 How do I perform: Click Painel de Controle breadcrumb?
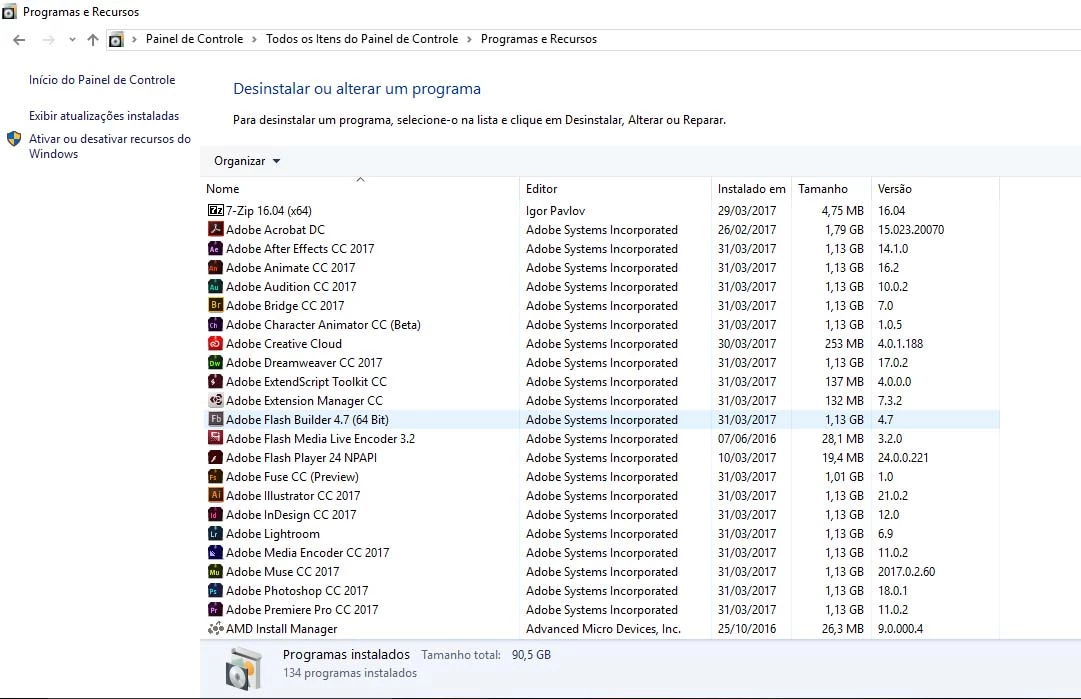click(x=194, y=39)
